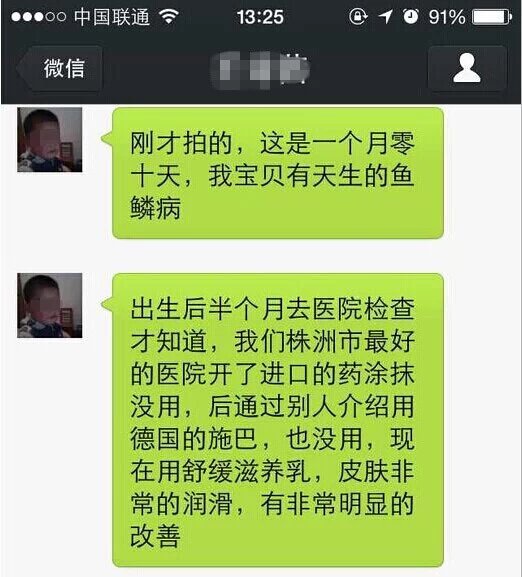This screenshot has height=577, width=522.
Task: Tap avatar beside the second message
Action: click(50, 305)
